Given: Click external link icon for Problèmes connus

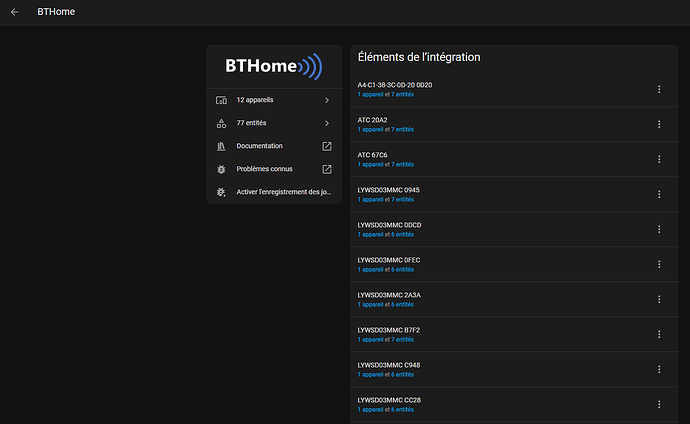Looking at the screenshot, I should coord(327,169).
